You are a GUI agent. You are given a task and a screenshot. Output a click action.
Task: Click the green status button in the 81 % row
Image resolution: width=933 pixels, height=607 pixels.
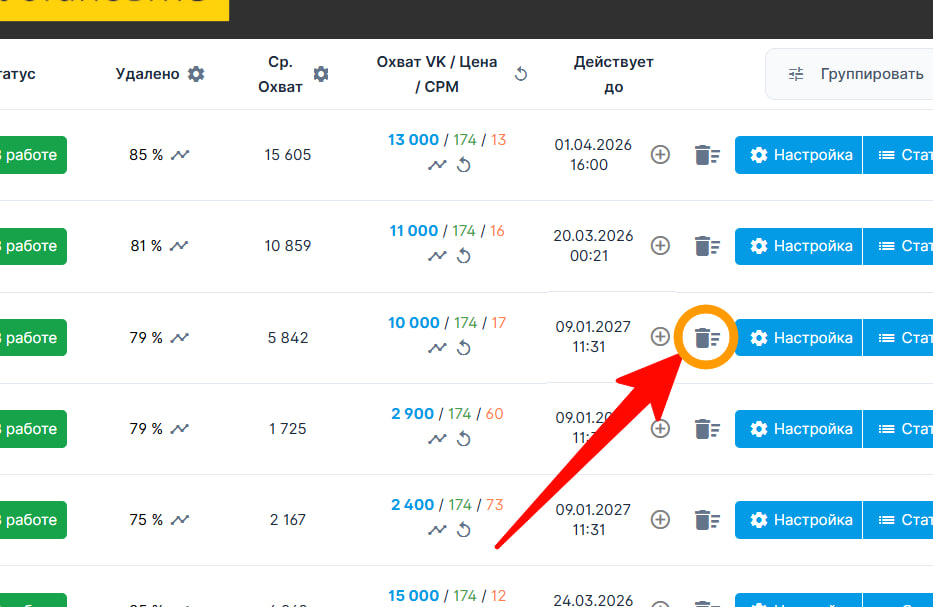32,246
